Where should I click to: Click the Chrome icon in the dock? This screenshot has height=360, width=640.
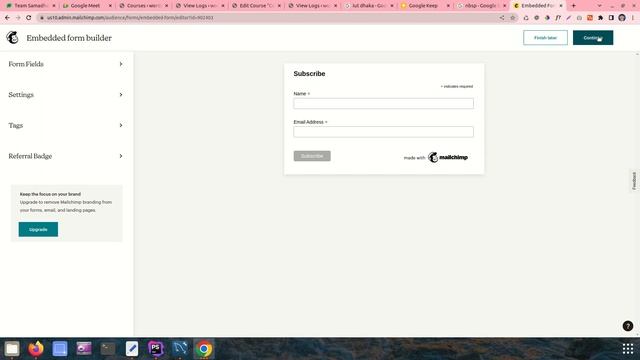[x=204, y=349]
